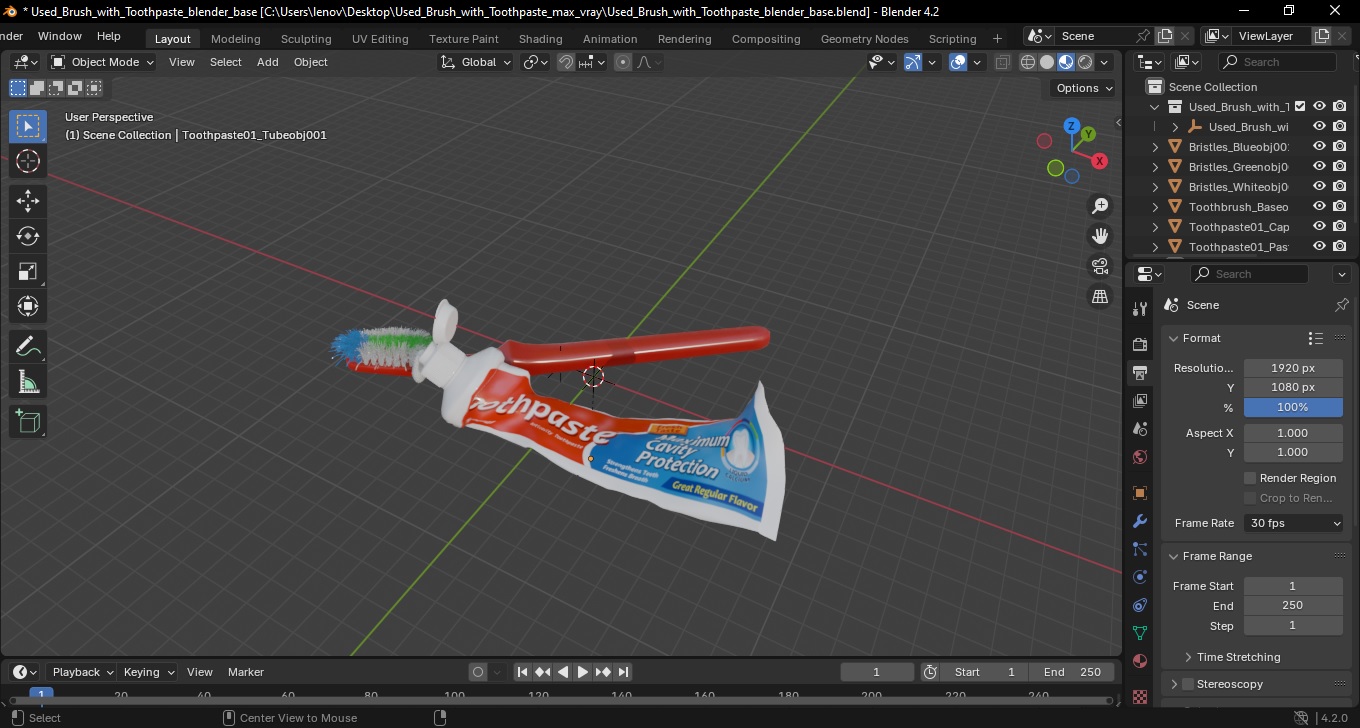Open the Playback dropdown in timeline
Viewport: 1360px width, 728px height.
(81, 672)
